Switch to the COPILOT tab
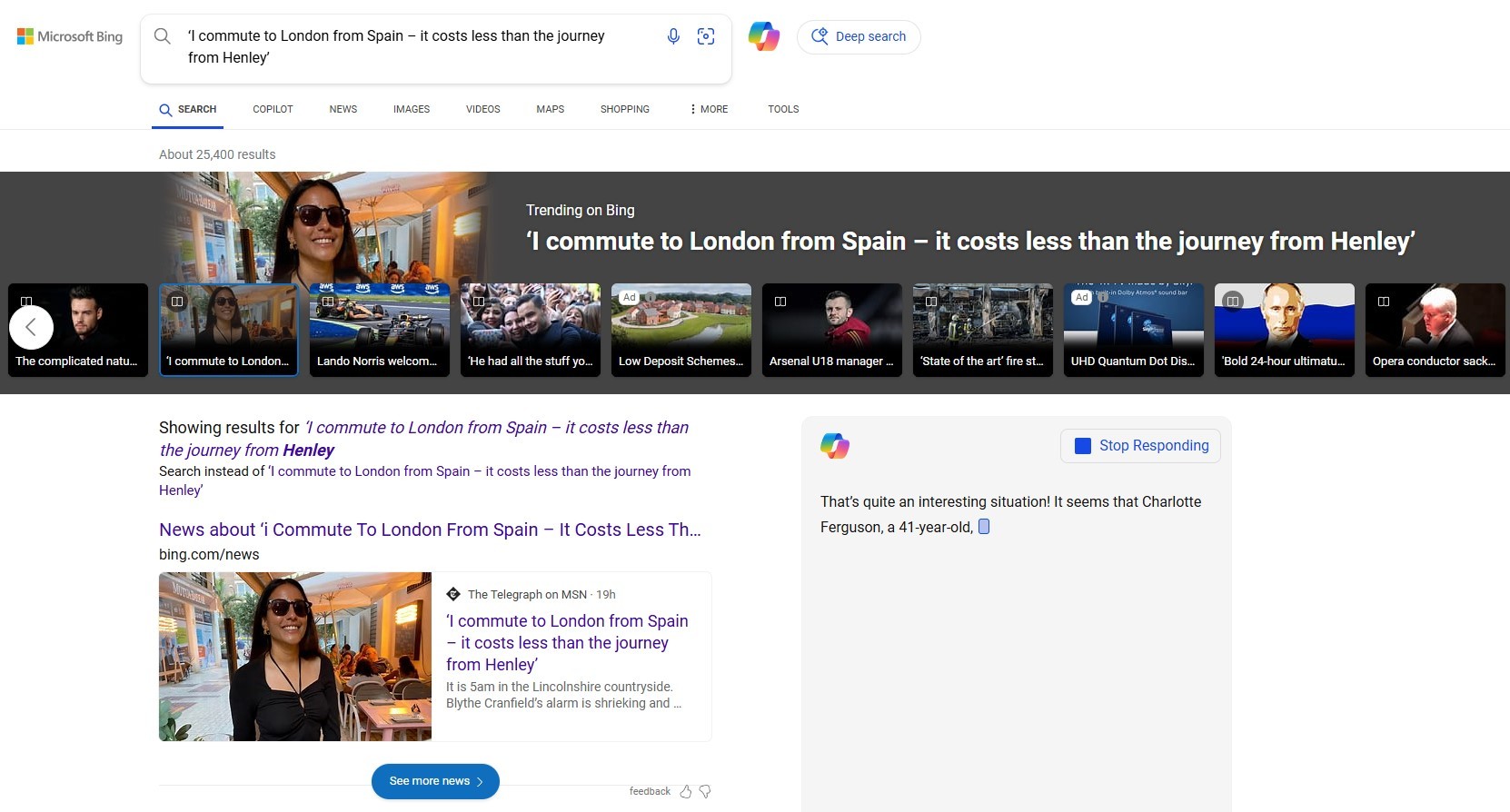Screen dimensions: 1510x812 273,109
